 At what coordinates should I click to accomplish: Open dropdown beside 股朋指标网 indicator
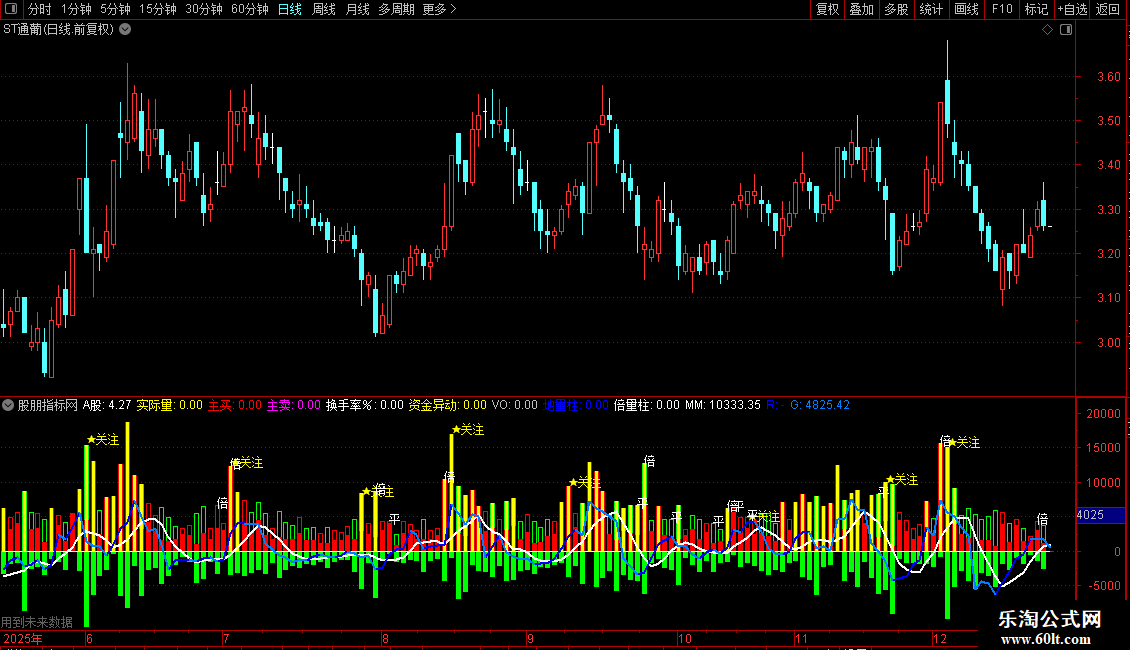pos(8,405)
